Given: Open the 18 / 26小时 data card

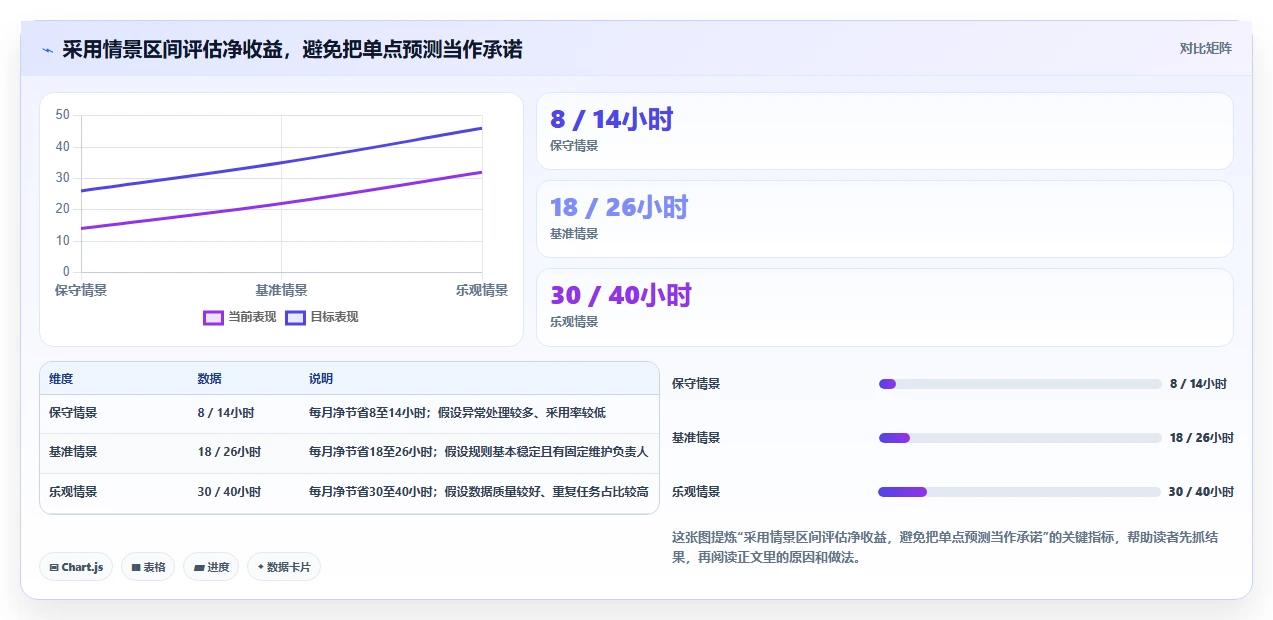Looking at the screenshot, I should point(885,219).
